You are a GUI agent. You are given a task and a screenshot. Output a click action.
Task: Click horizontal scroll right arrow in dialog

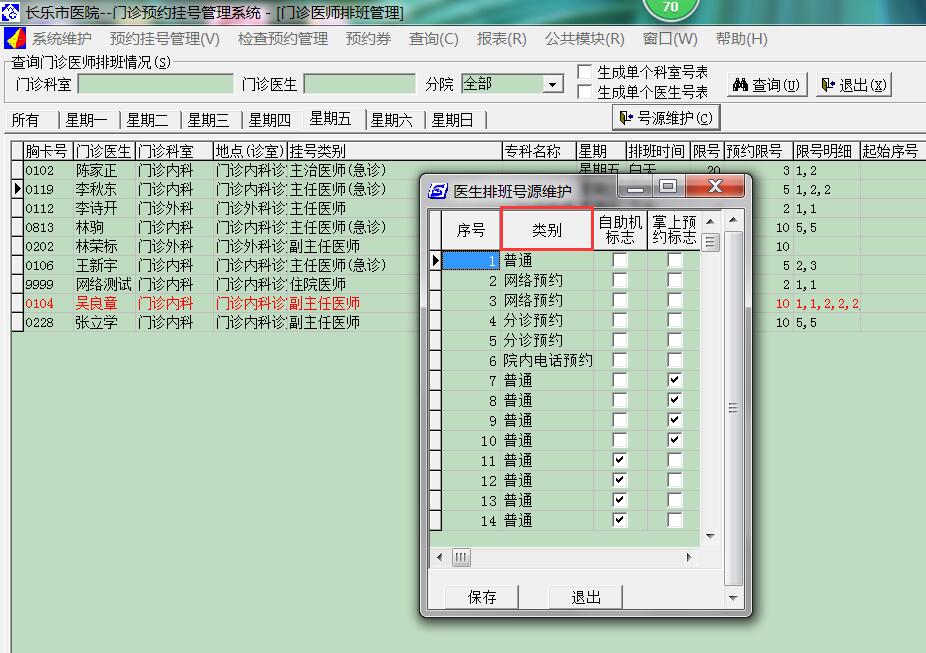click(689, 557)
